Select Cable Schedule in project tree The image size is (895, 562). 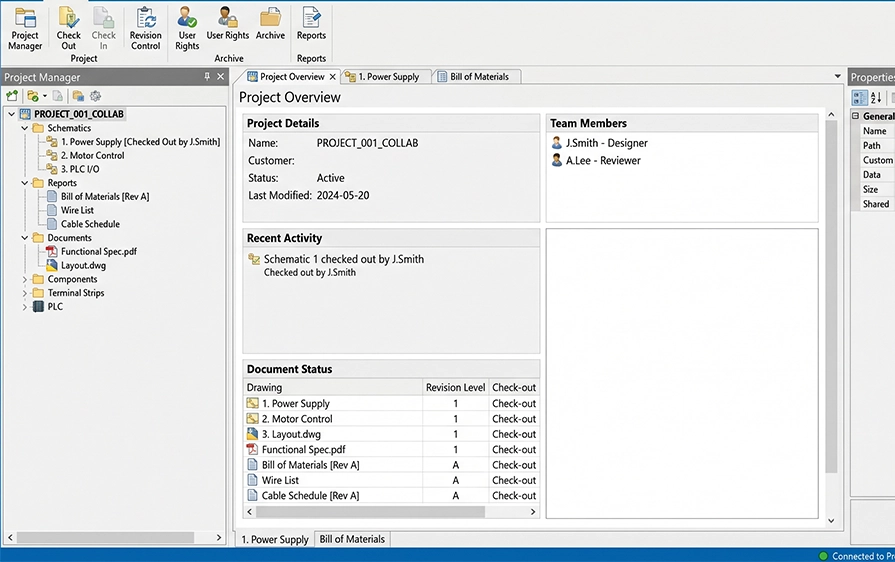(90, 224)
